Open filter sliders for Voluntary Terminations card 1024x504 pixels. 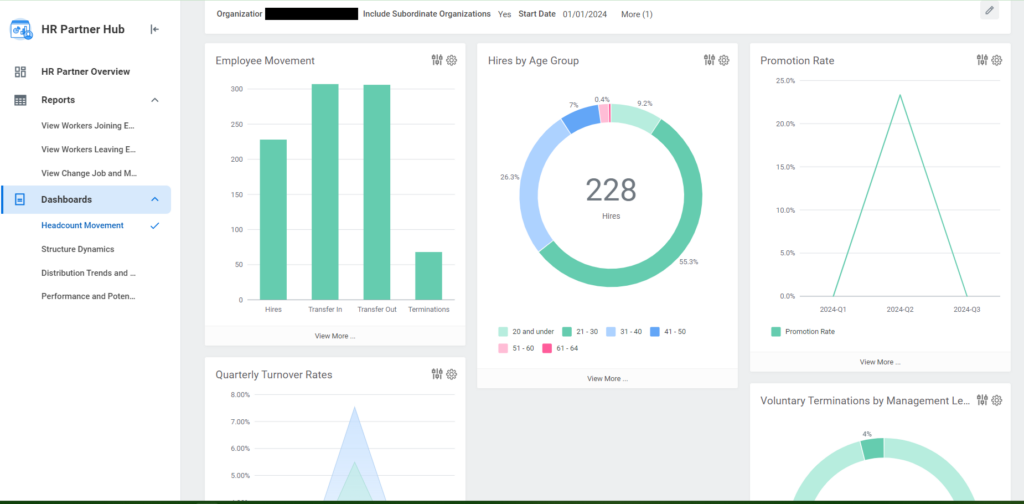[x=982, y=400]
